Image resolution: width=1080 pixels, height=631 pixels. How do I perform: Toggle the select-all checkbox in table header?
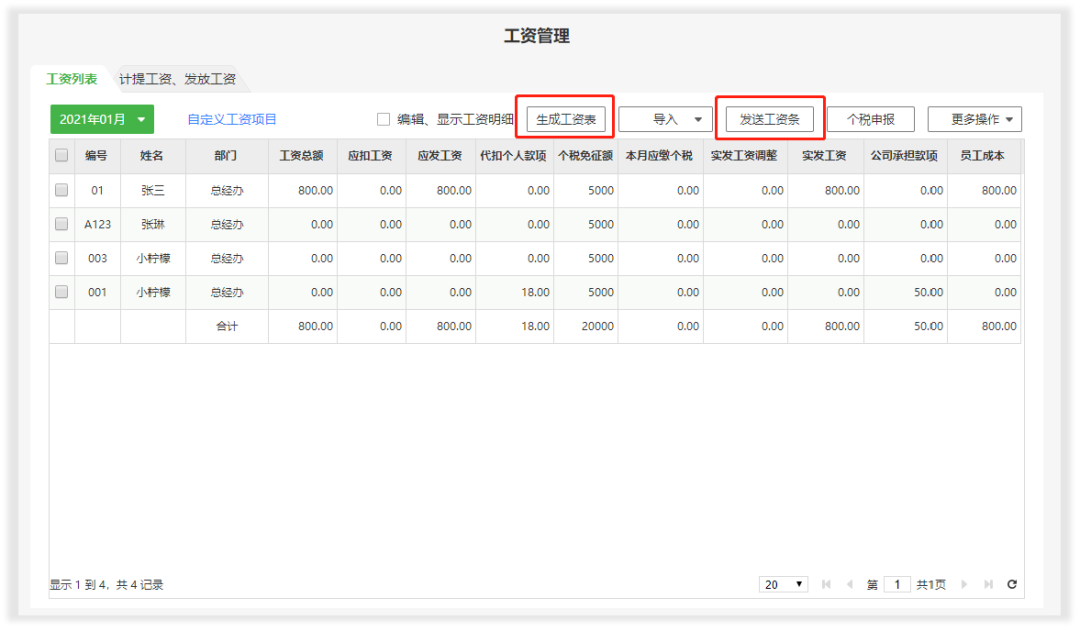tap(61, 156)
